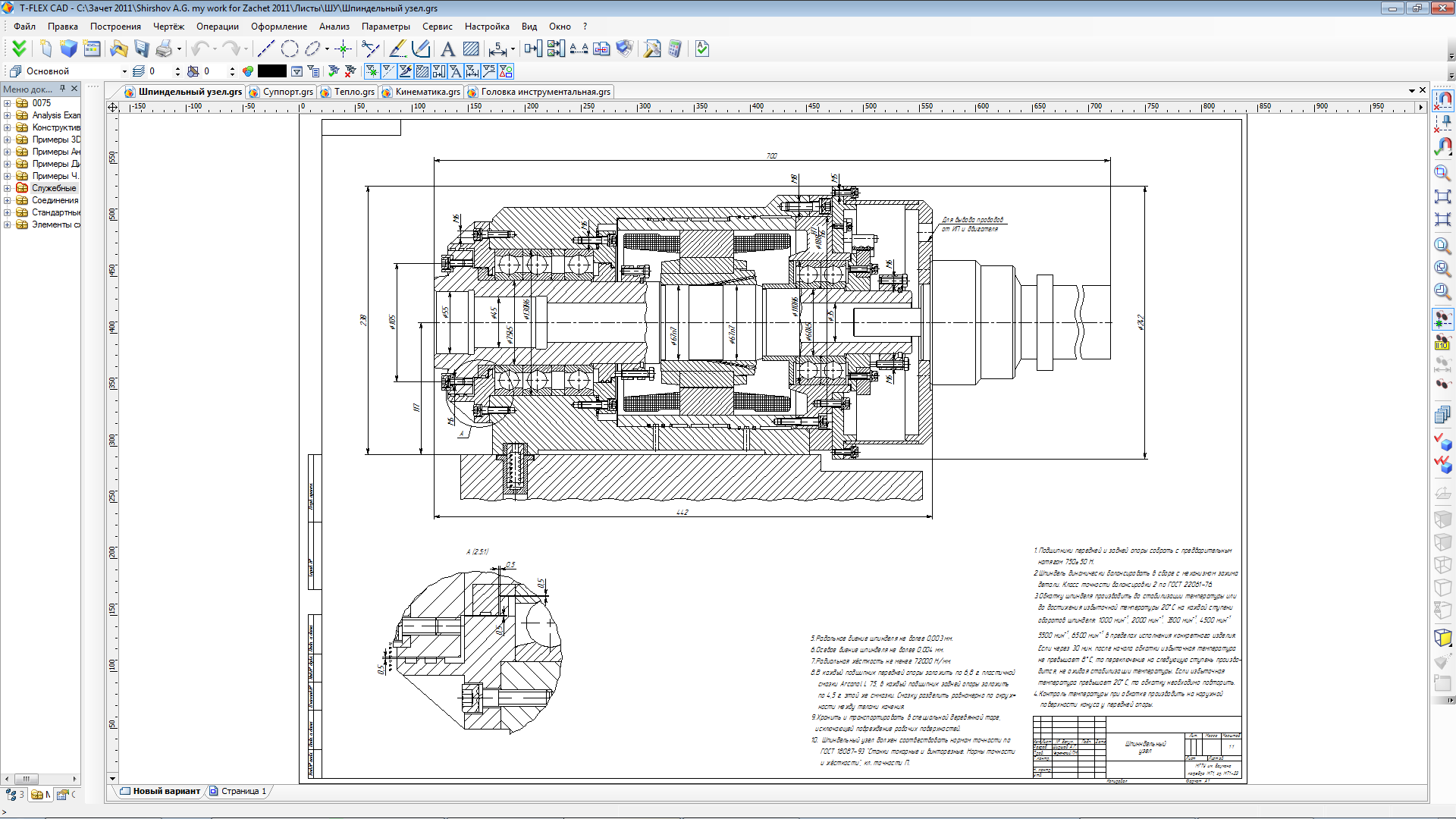Open the print options dropdown arrow
1456x819 pixels.
(179, 49)
